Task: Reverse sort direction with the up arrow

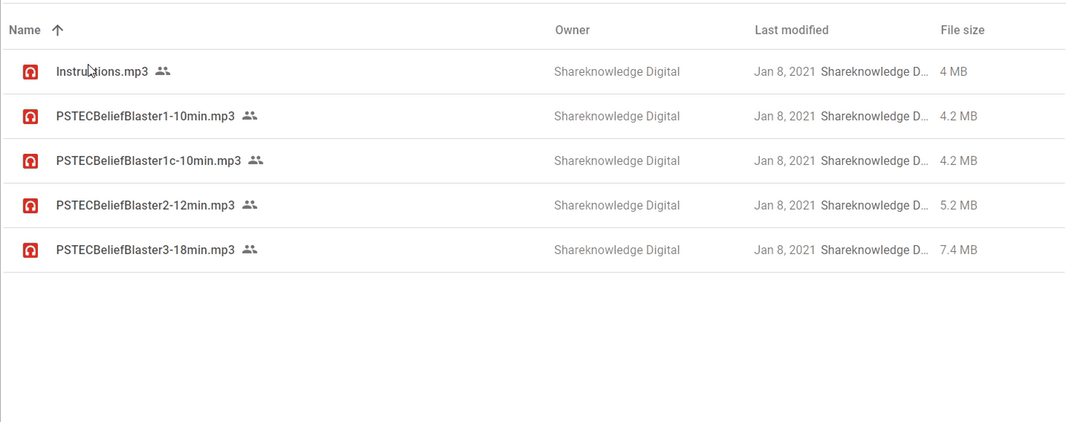Action: 58,30
